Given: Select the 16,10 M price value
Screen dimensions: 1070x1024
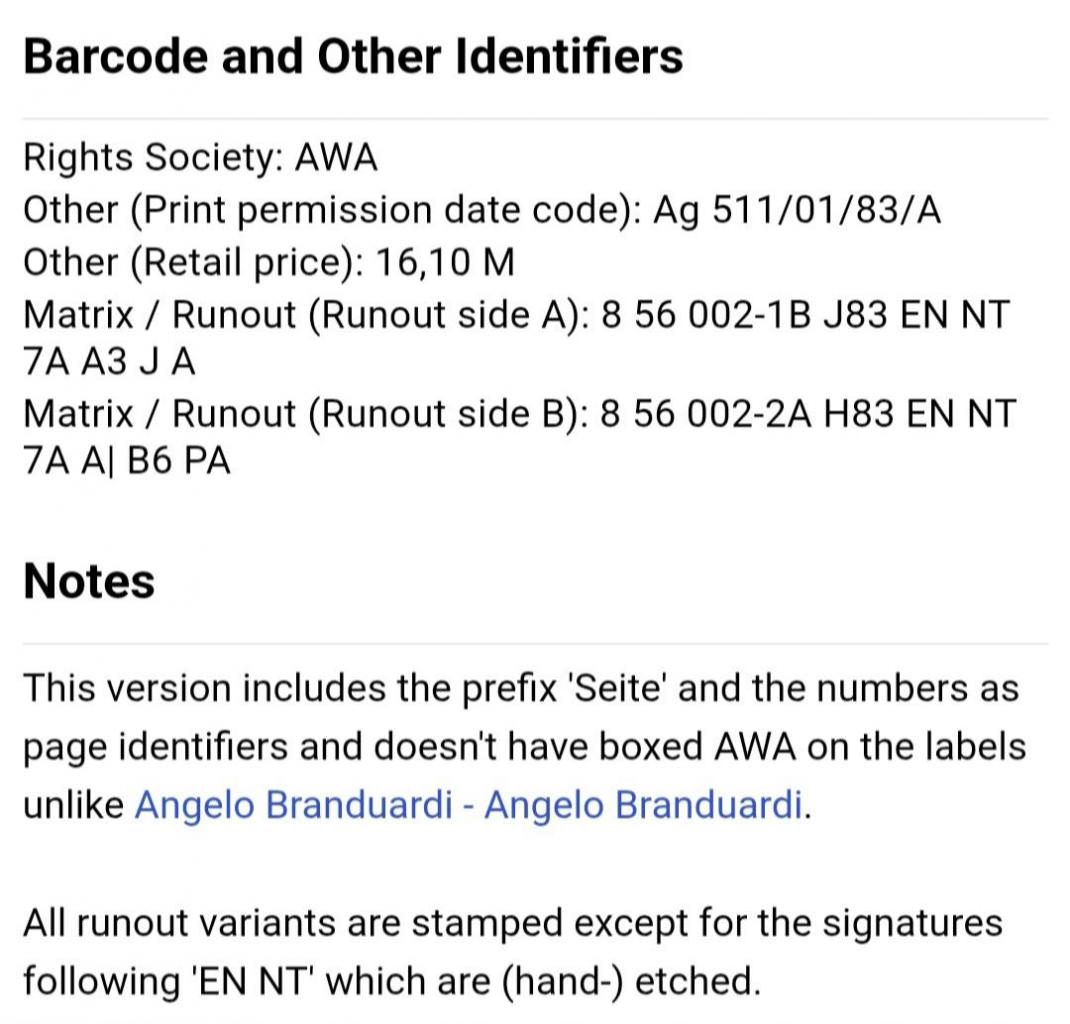Looking at the screenshot, I should [444, 262].
